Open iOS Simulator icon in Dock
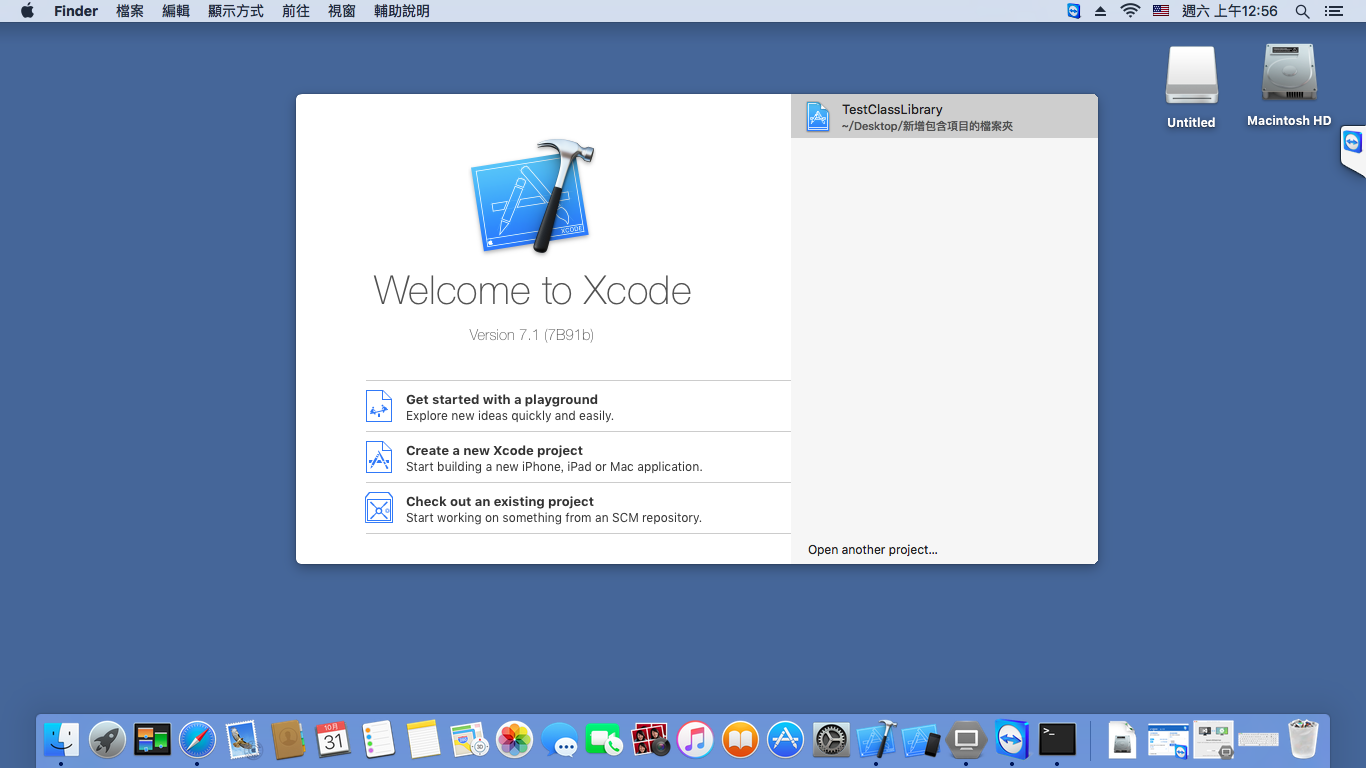This screenshot has width=1366, height=768. (921, 740)
